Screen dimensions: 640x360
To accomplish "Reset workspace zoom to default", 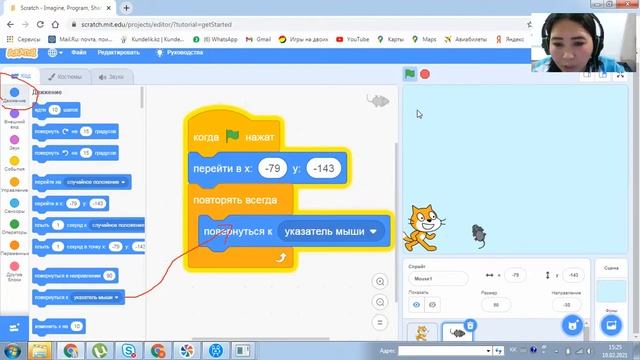I will click(x=380, y=322).
